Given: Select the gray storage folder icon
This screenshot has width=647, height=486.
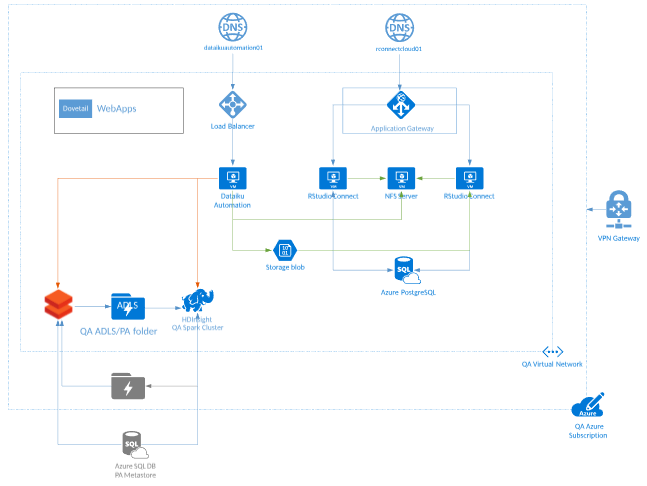Looking at the screenshot, I should pos(128,385).
